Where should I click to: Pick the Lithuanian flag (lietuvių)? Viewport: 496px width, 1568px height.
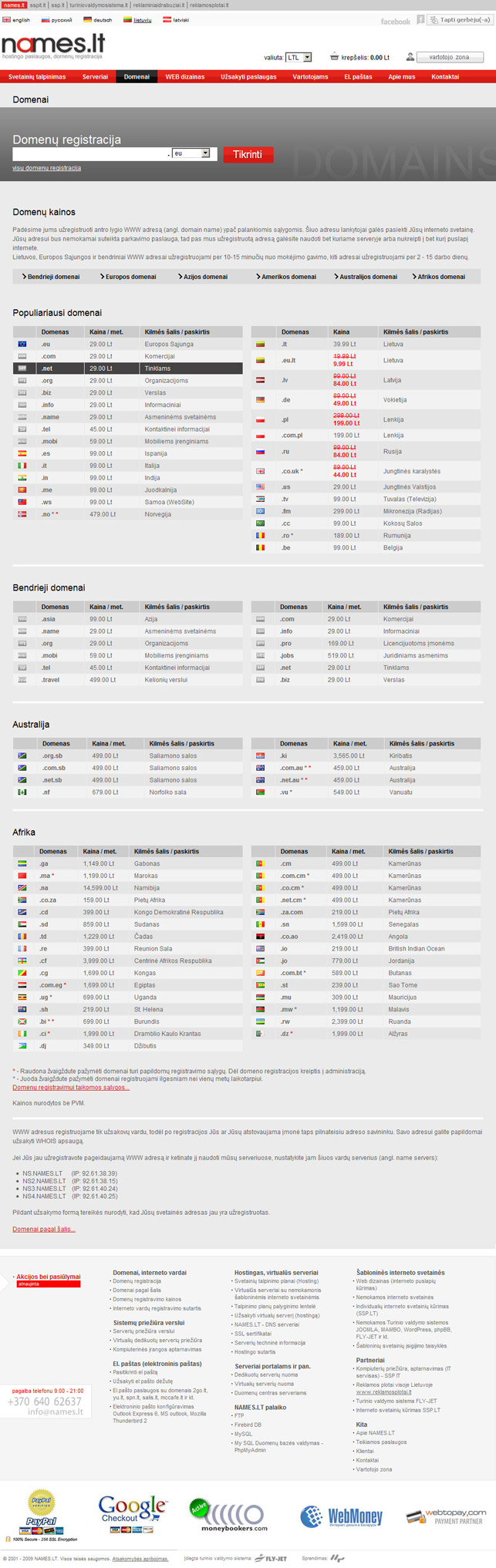[128, 20]
